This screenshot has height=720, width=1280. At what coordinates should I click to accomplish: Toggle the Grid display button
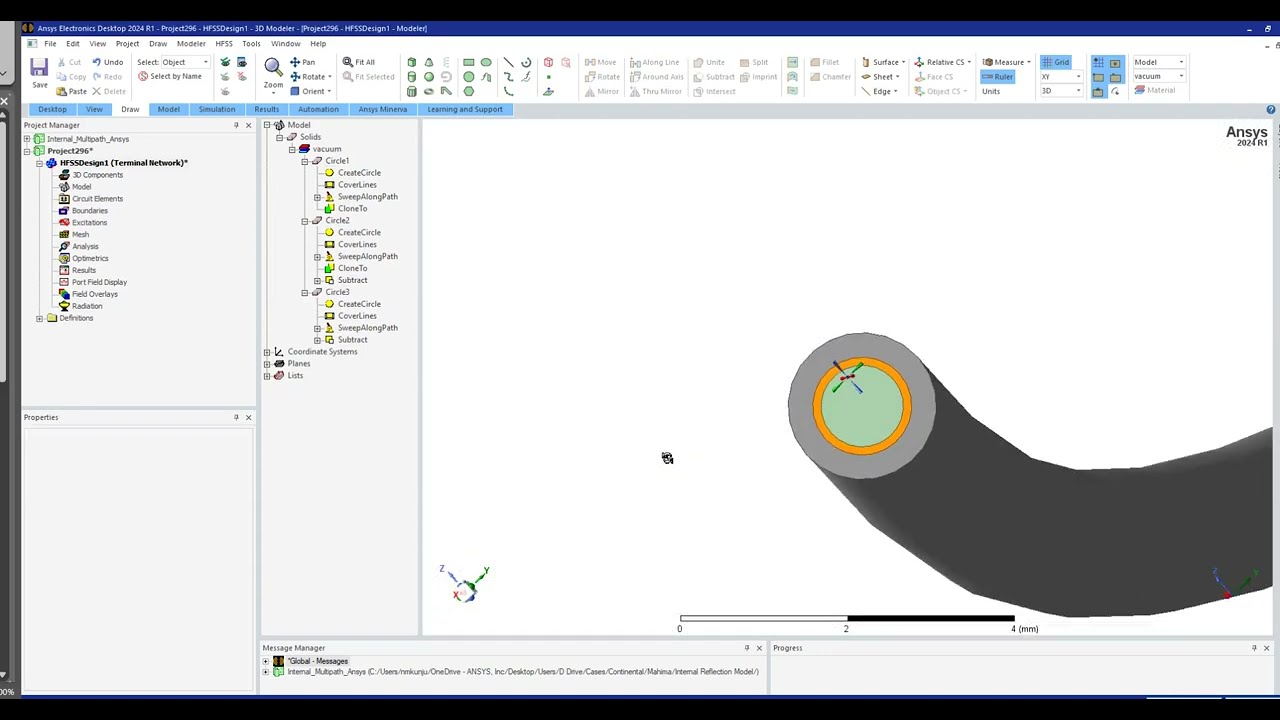pos(1055,62)
